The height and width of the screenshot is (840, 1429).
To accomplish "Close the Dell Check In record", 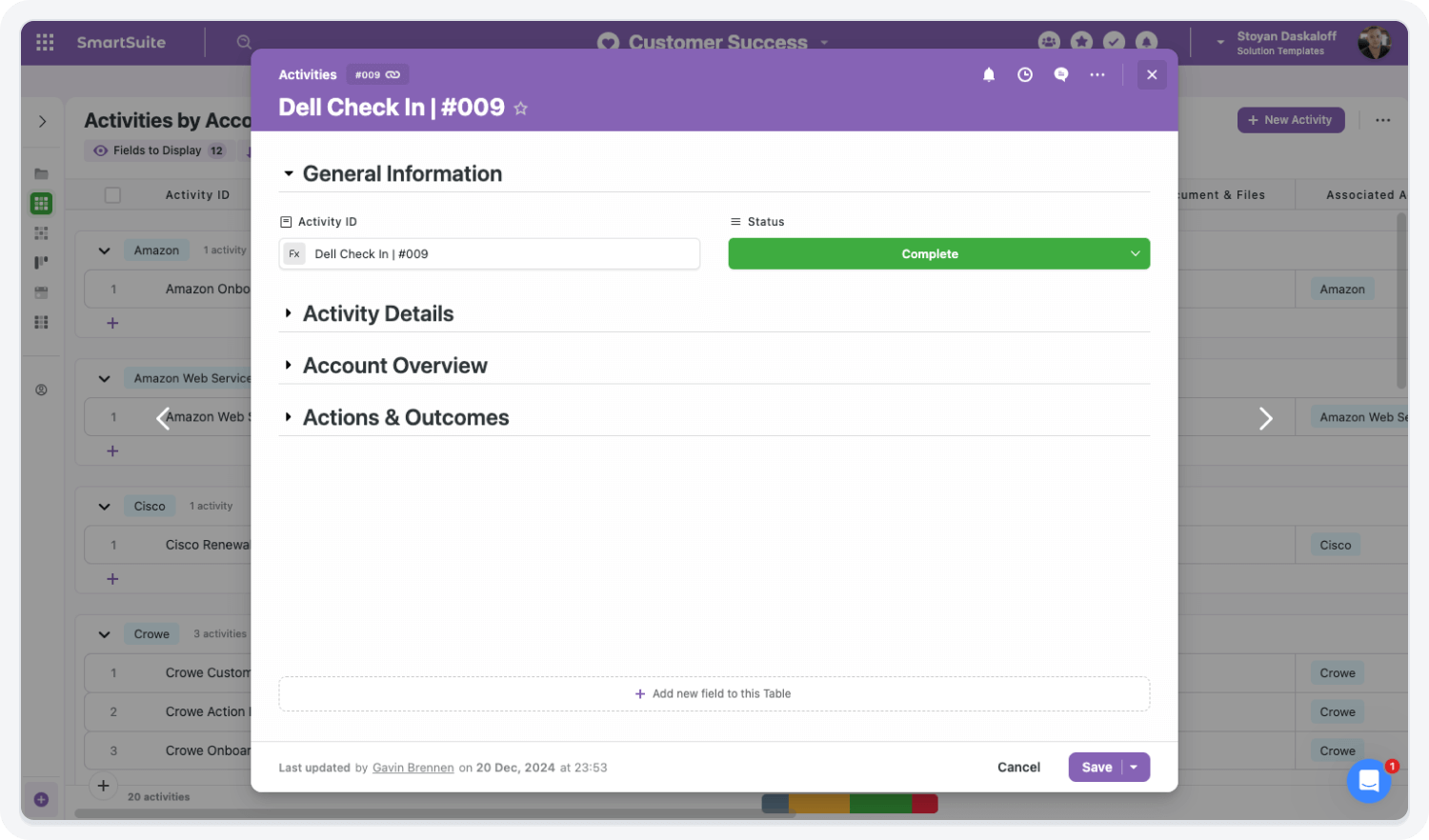I will point(1152,74).
